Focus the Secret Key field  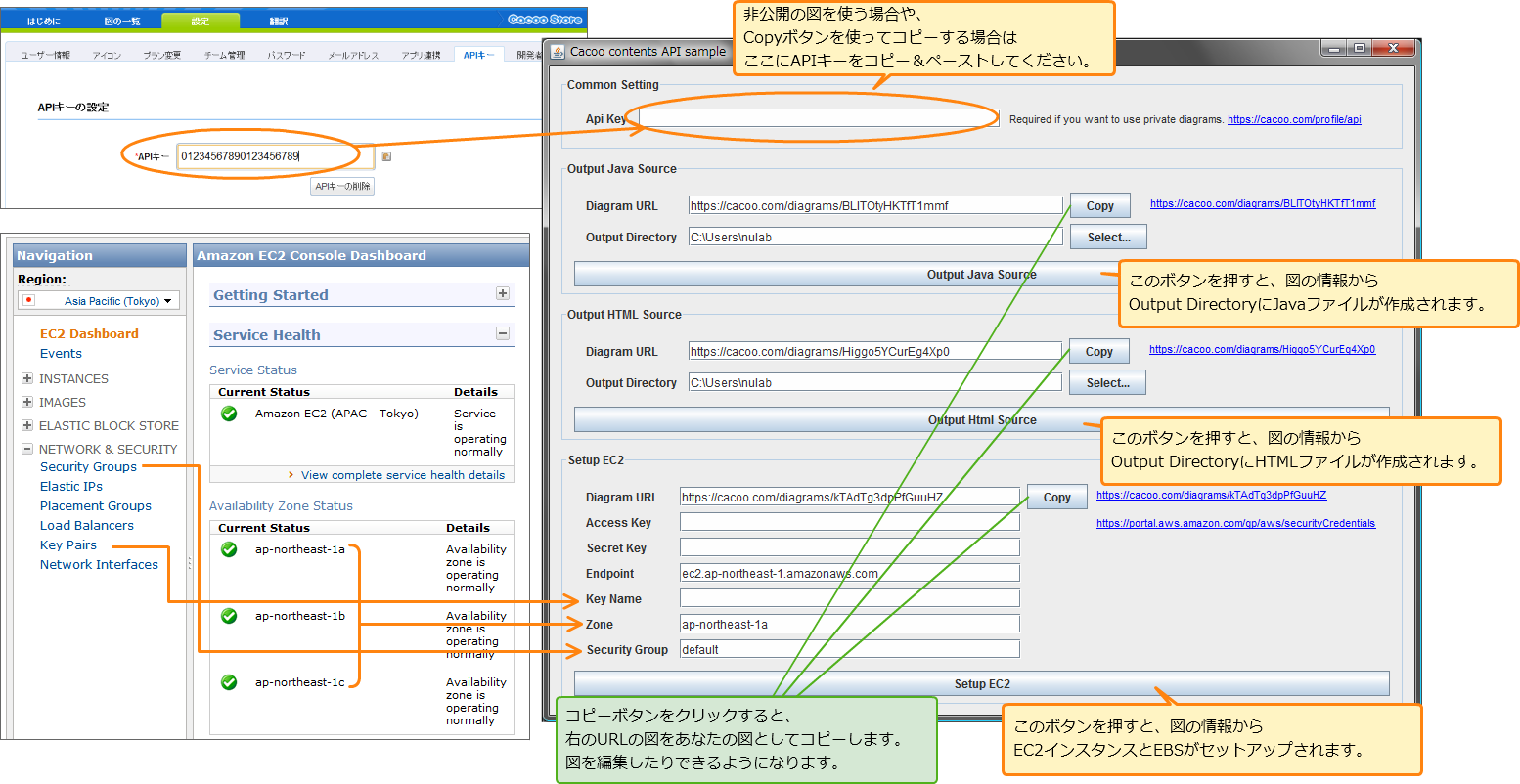click(850, 548)
